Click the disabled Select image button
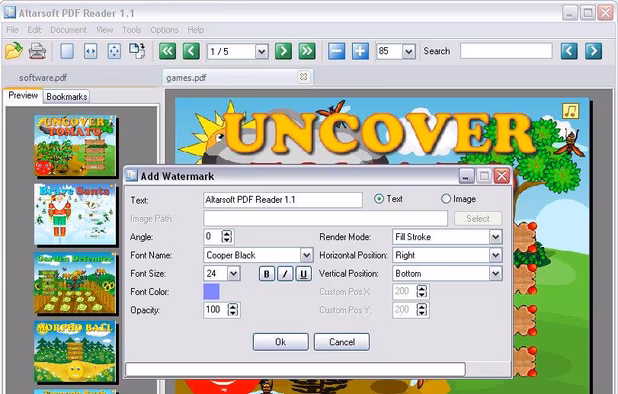Viewport: 618px width, 394px height. click(x=478, y=219)
